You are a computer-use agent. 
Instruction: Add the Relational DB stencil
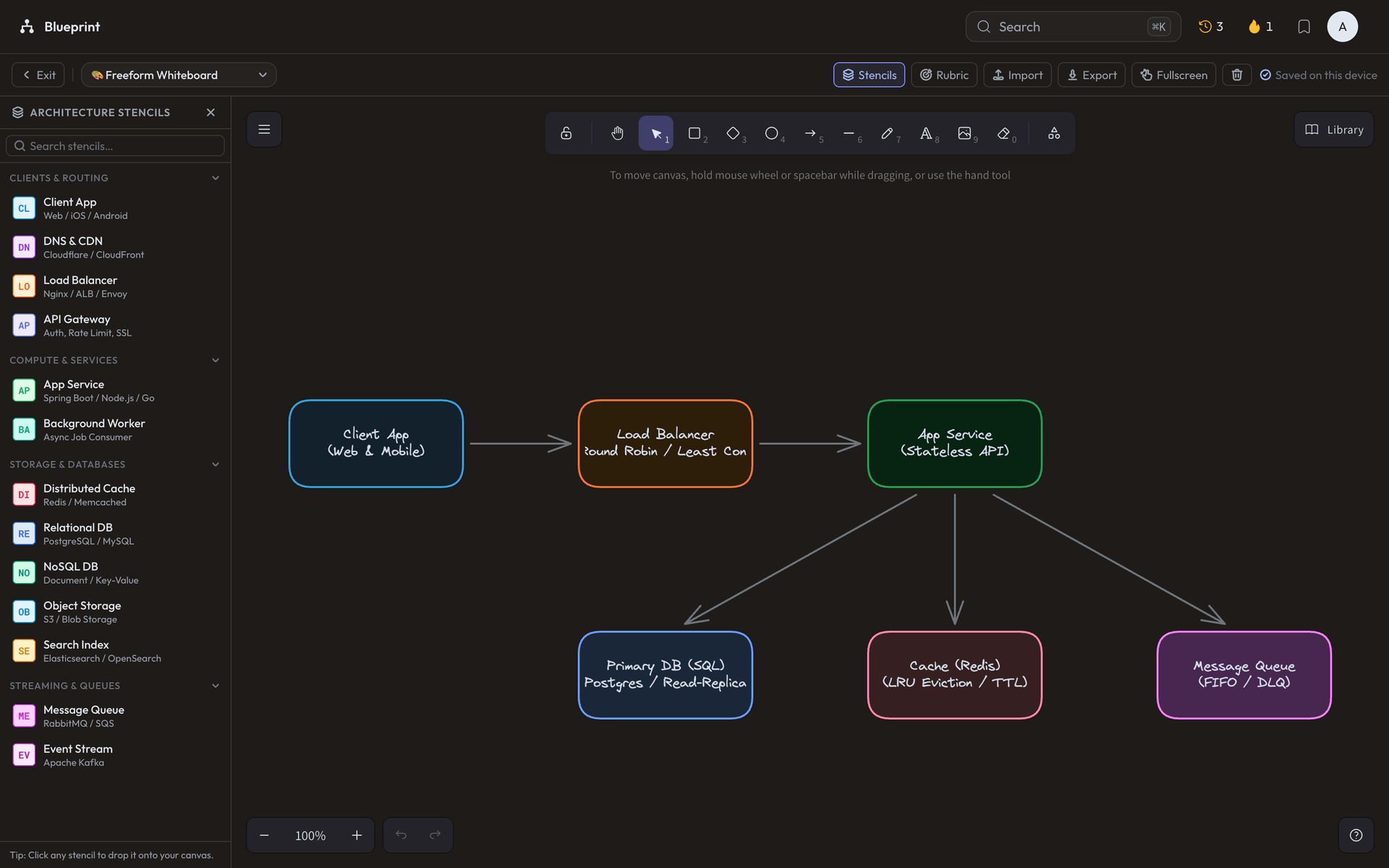tap(115, 534)
